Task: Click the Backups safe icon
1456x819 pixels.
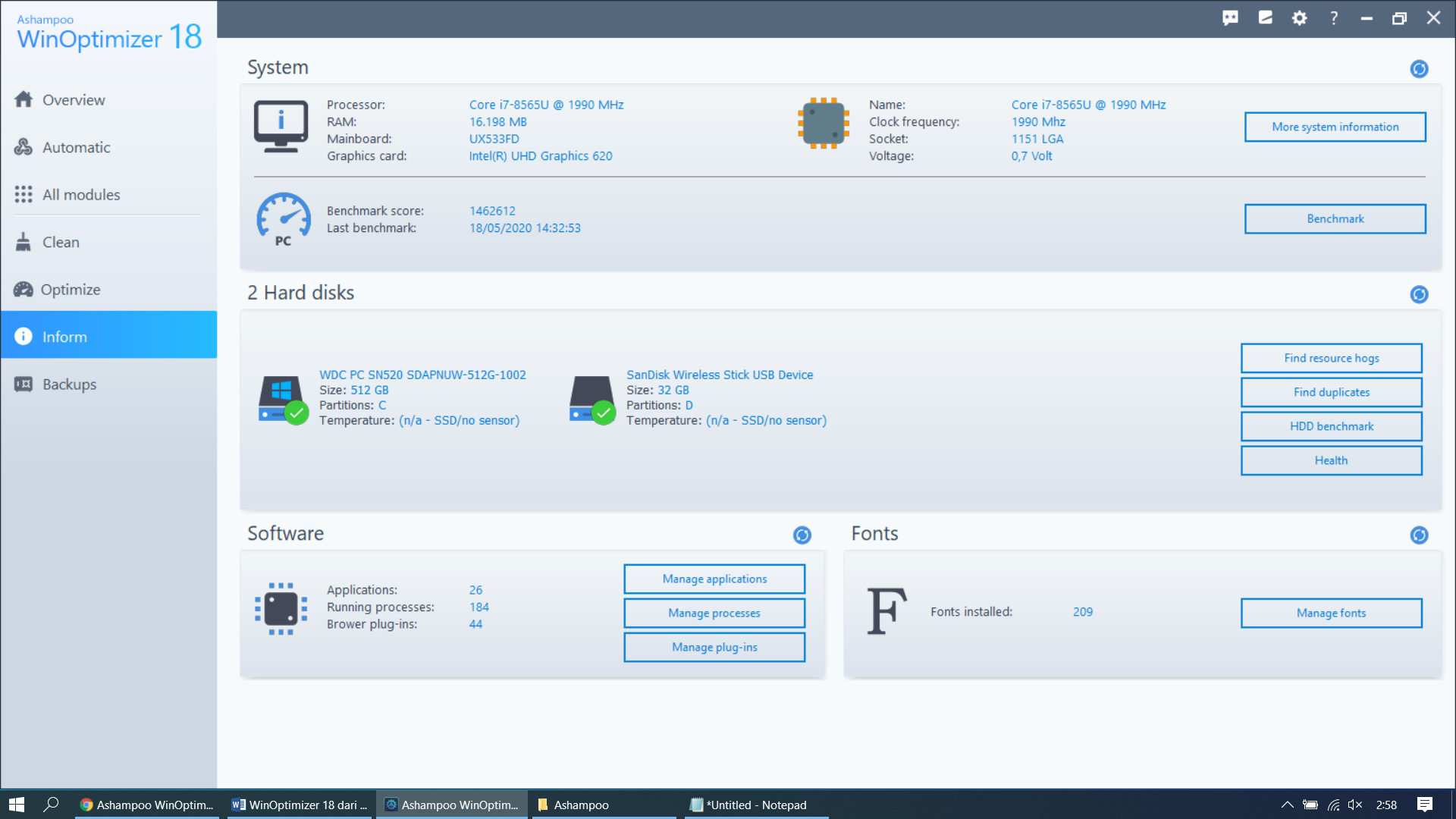Action: tap(24, 384)
